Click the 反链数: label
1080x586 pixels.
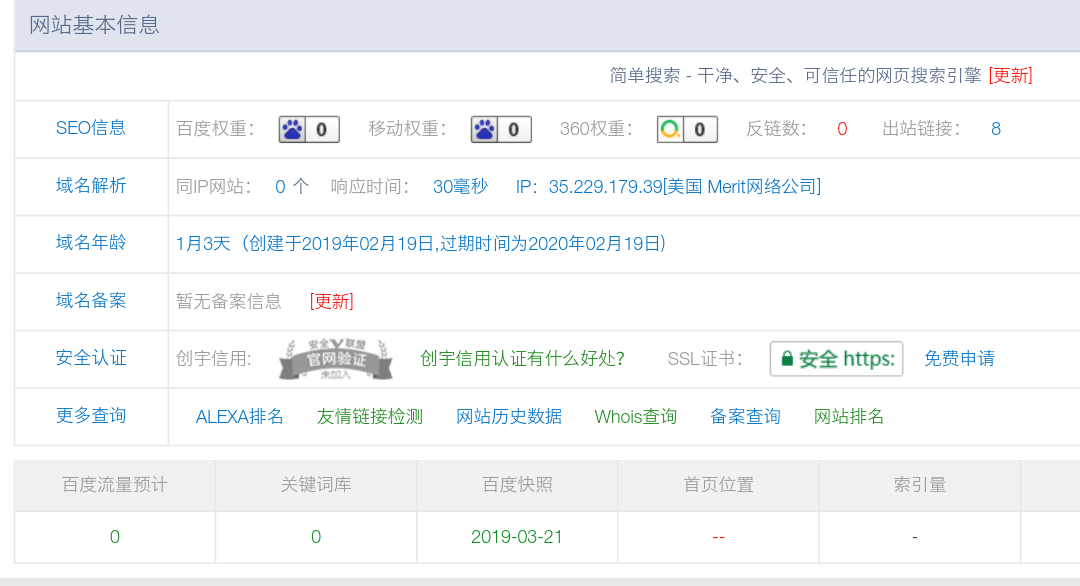coord(776,129)
